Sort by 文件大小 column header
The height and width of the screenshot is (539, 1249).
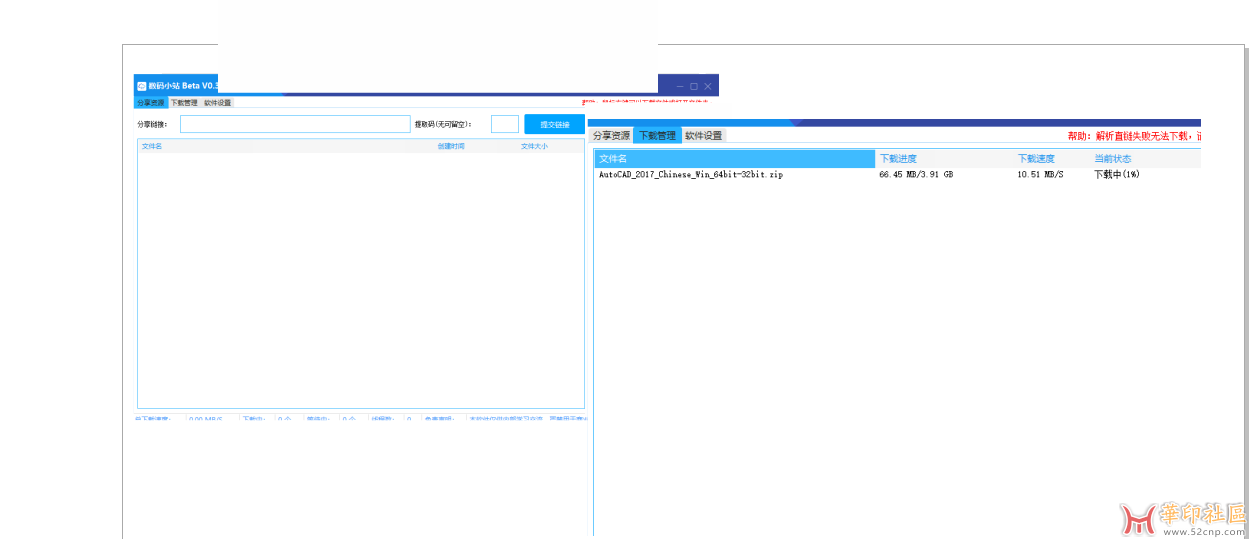(534, 146)
